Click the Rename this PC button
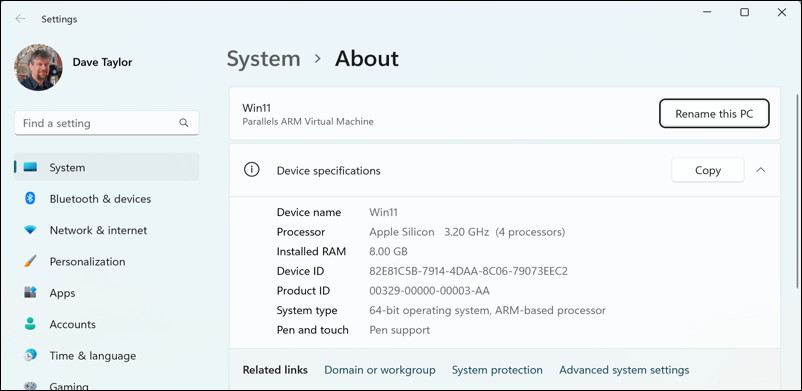 [x=714, y=114]
